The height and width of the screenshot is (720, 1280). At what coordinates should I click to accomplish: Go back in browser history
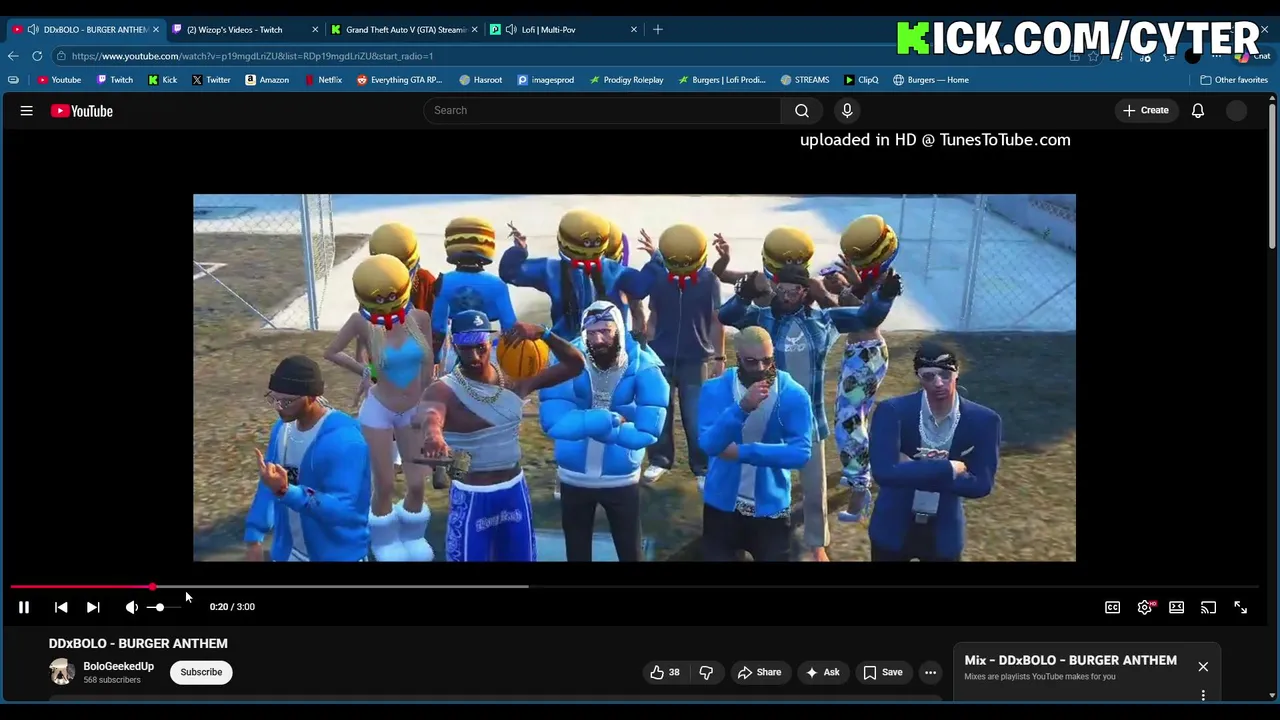[x=13, y=56]
